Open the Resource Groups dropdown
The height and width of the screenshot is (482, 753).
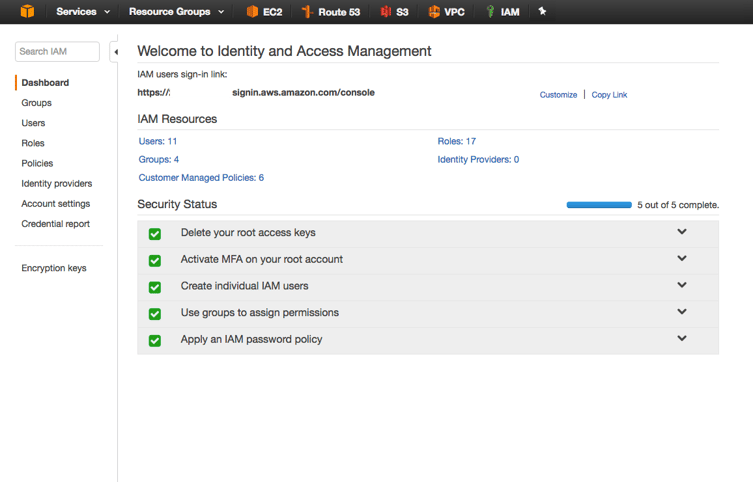(x=176, y=12)
